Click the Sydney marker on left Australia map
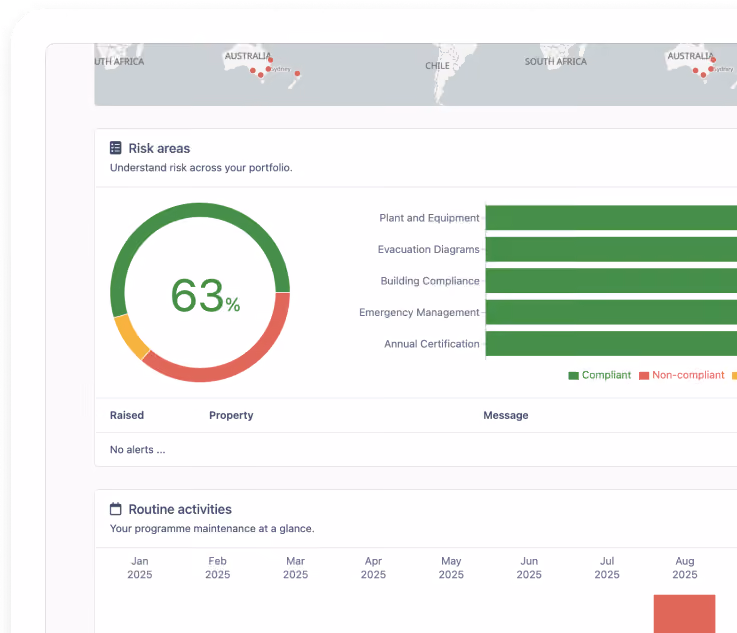Screen dimensions: 737x633 (268, 69)
